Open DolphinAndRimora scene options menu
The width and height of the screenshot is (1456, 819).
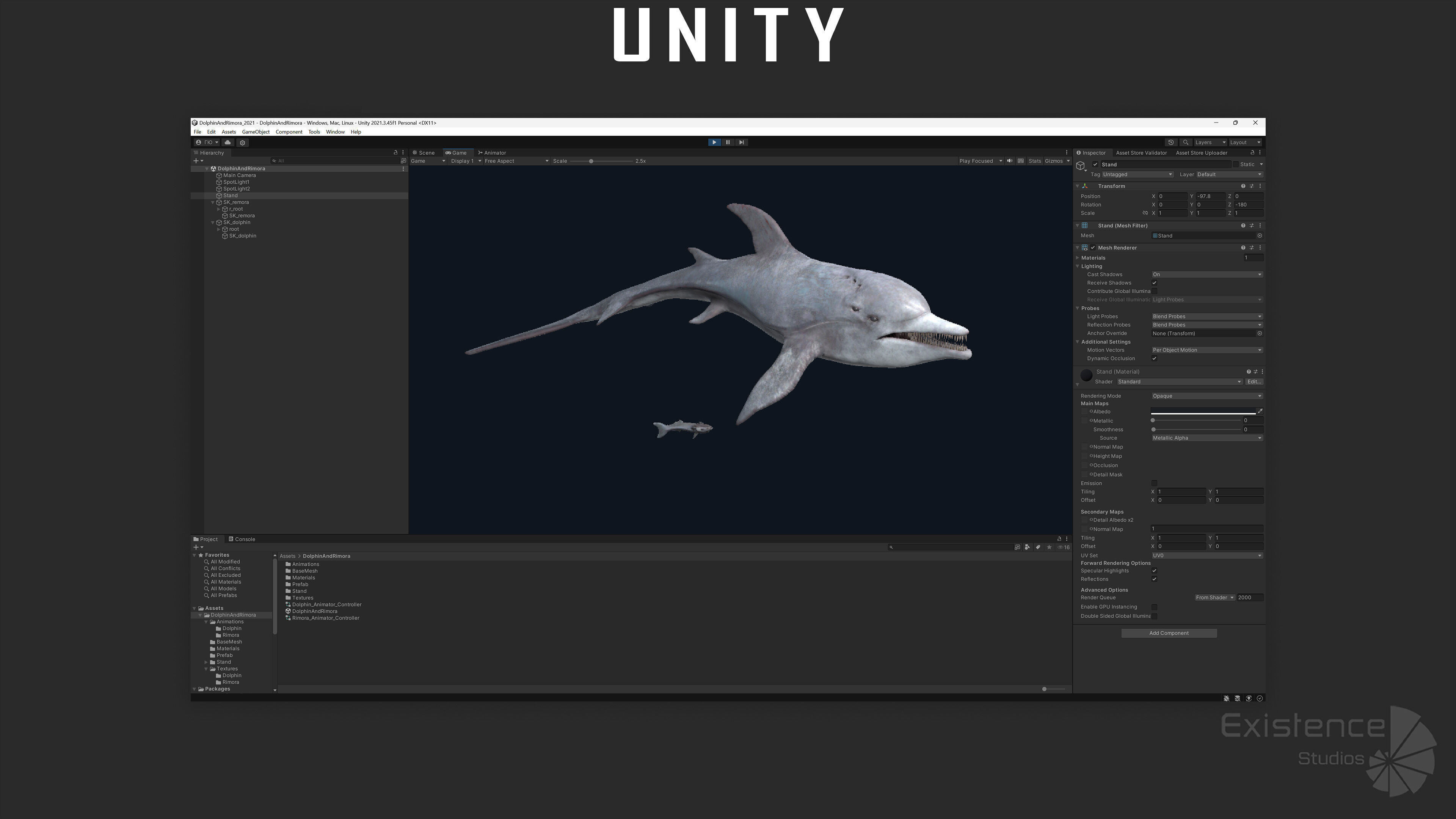pyautogui.click(x=403, y=169)
